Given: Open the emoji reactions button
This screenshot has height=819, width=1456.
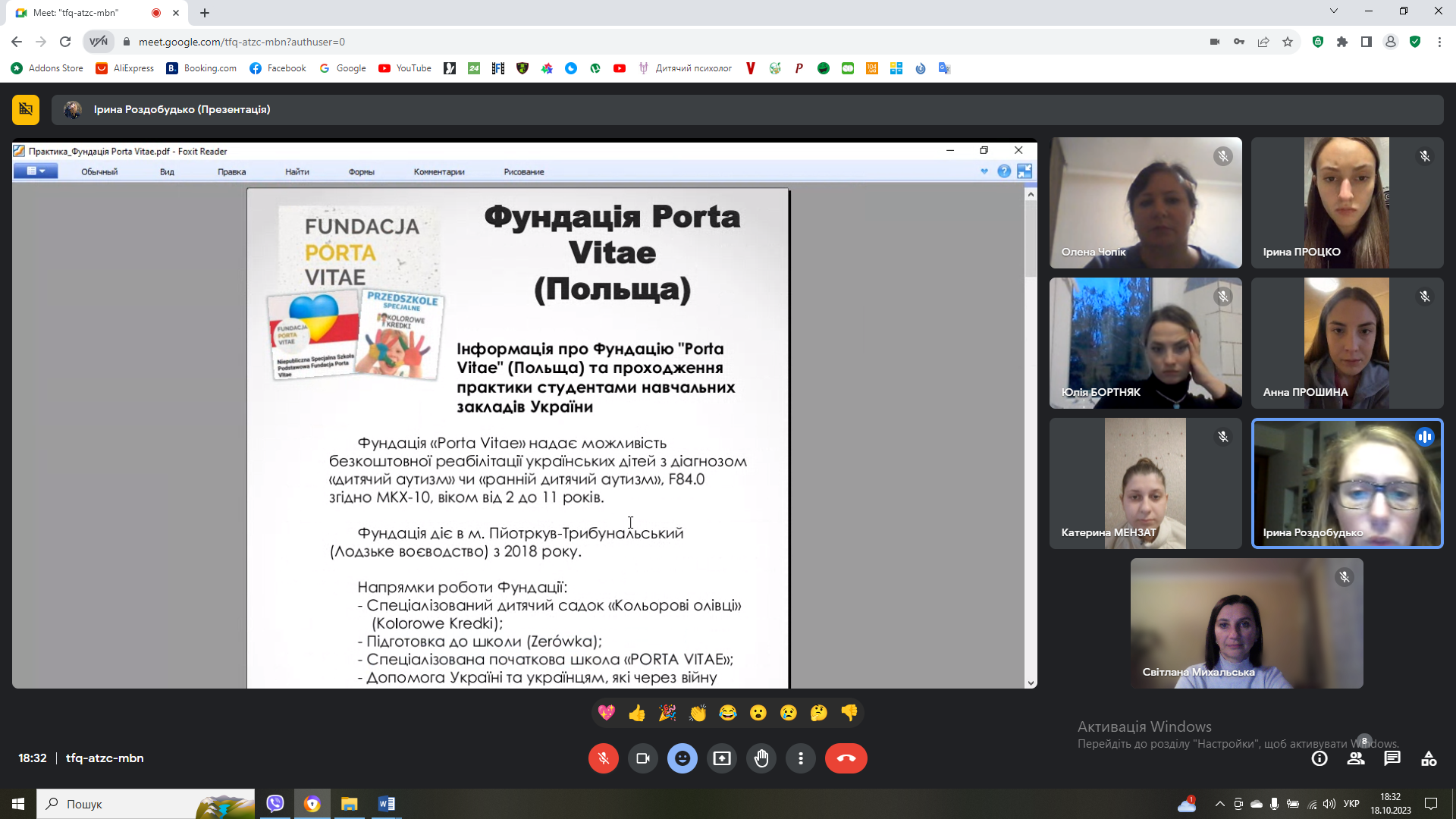Looking at the screenshot, I should point(682,758).
